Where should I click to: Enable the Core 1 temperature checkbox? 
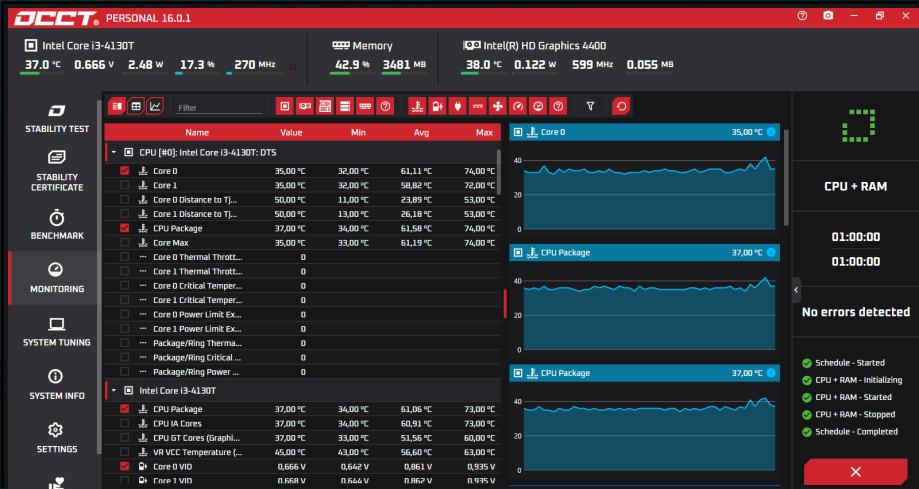point(125,185)
